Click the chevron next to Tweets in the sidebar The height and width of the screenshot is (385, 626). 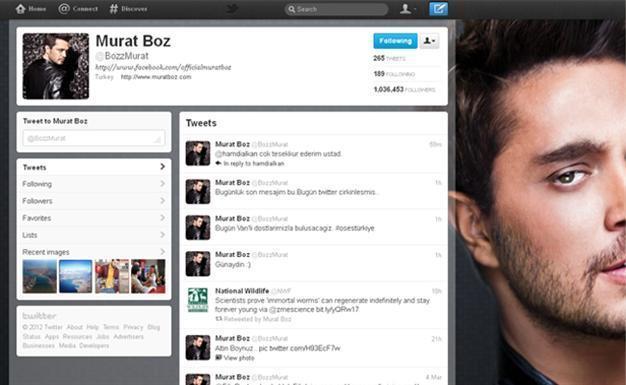click(162, 166)
